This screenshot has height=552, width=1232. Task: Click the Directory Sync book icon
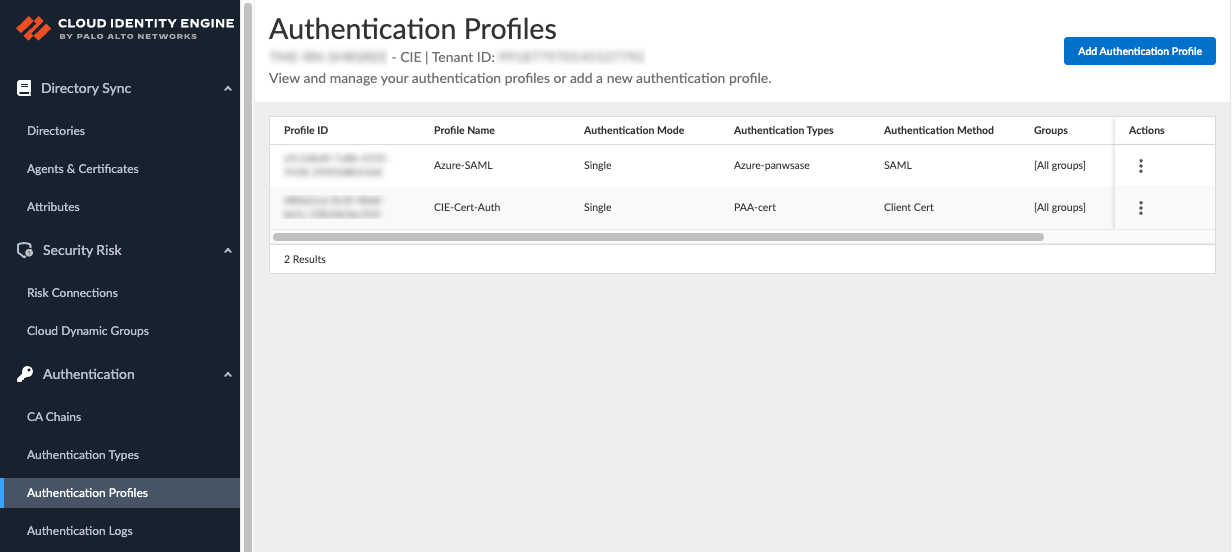(25, 88)
